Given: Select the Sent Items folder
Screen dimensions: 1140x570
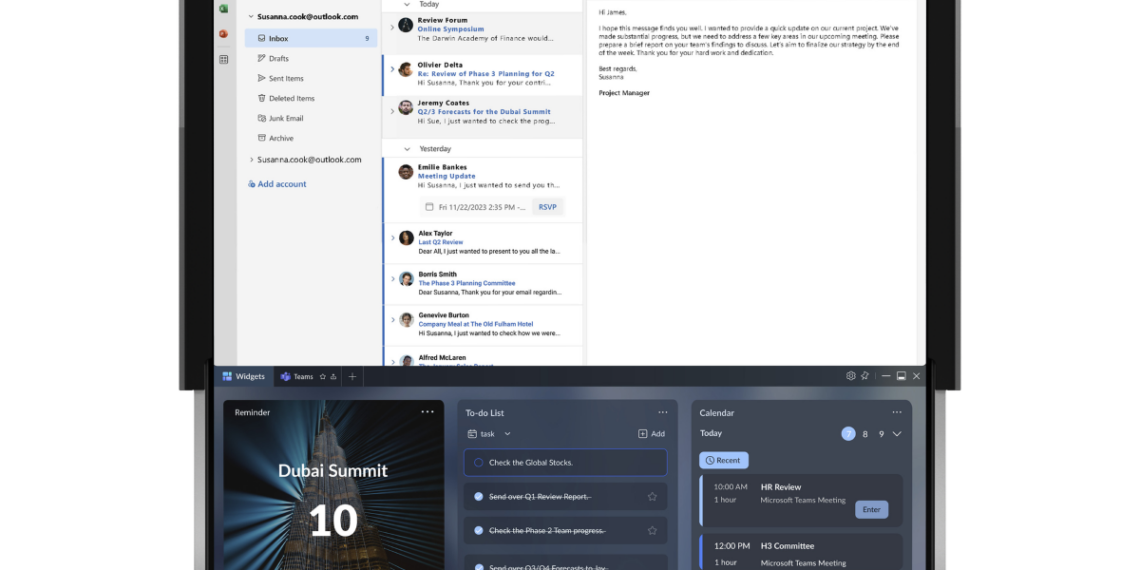Looking at the screenshot, I should pos(286,78).
